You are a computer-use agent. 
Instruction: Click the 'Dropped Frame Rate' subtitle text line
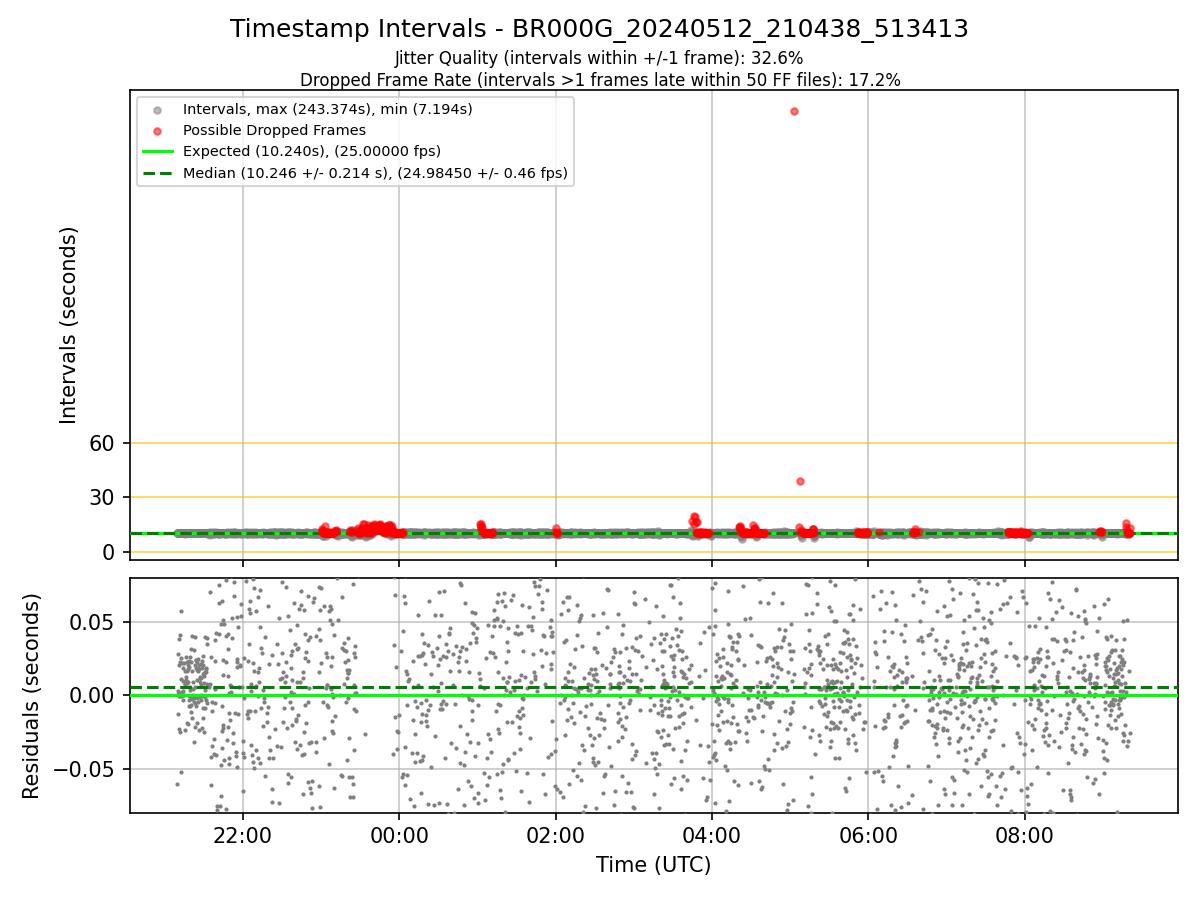pos(600,80)
